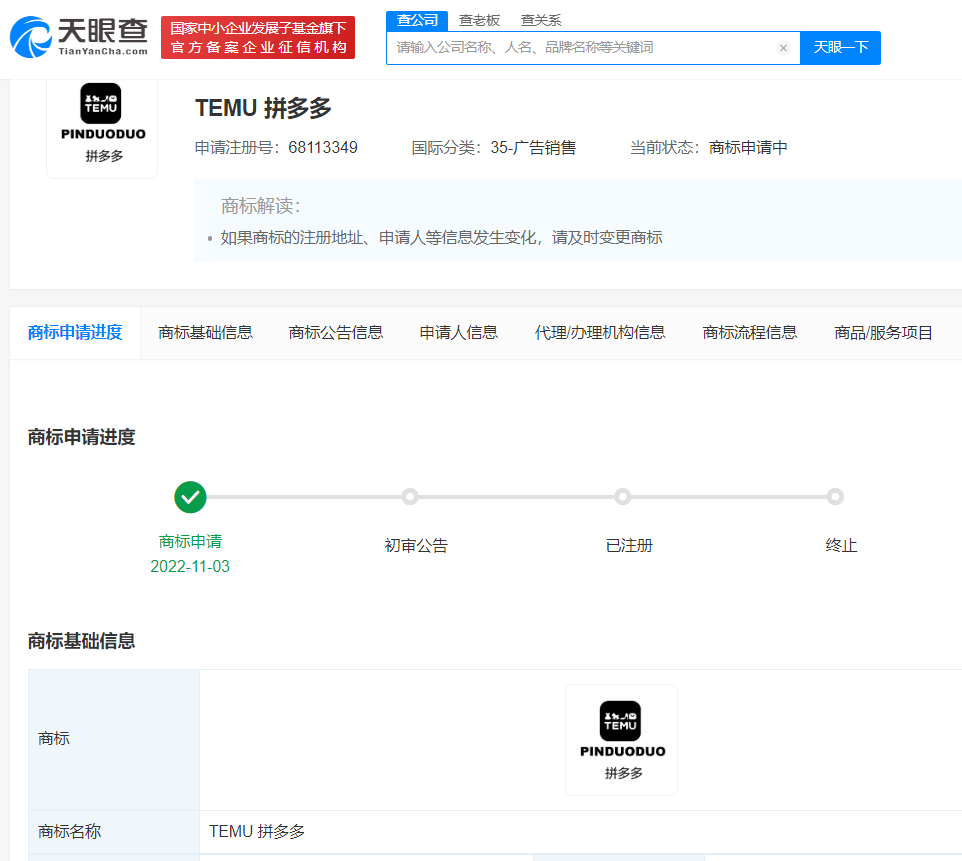Click the 商标申请进度 section heading
Viewport: 962px width, 861px height.
tap(82, 438)
